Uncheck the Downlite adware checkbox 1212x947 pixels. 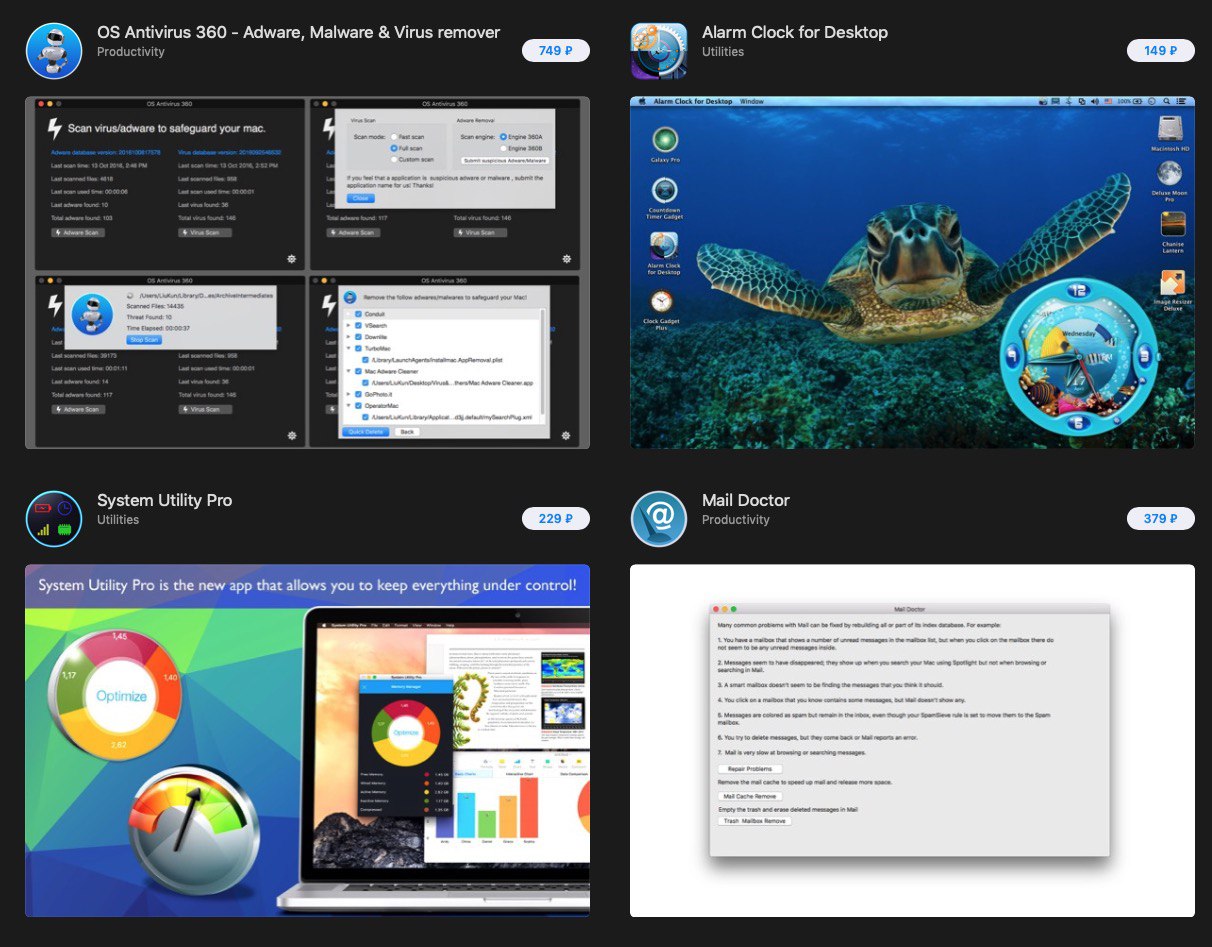pos(359,337)
